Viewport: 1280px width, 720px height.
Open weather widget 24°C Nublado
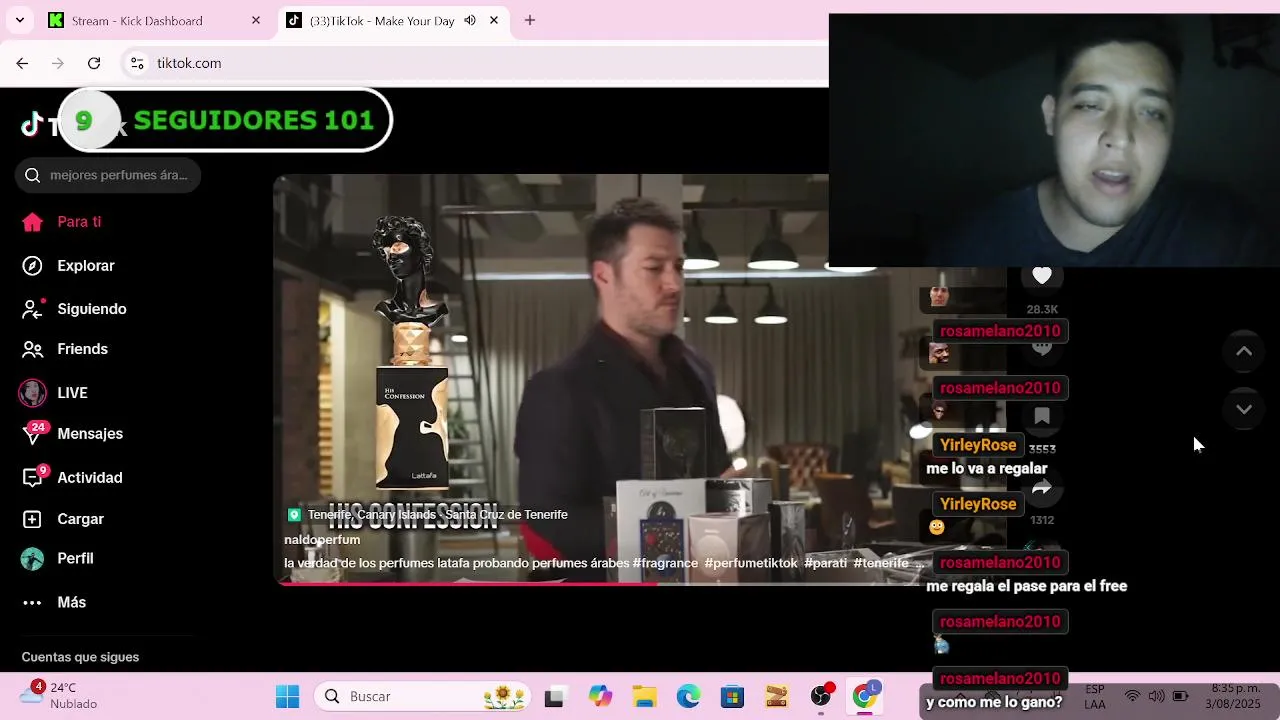coord(60,696)
